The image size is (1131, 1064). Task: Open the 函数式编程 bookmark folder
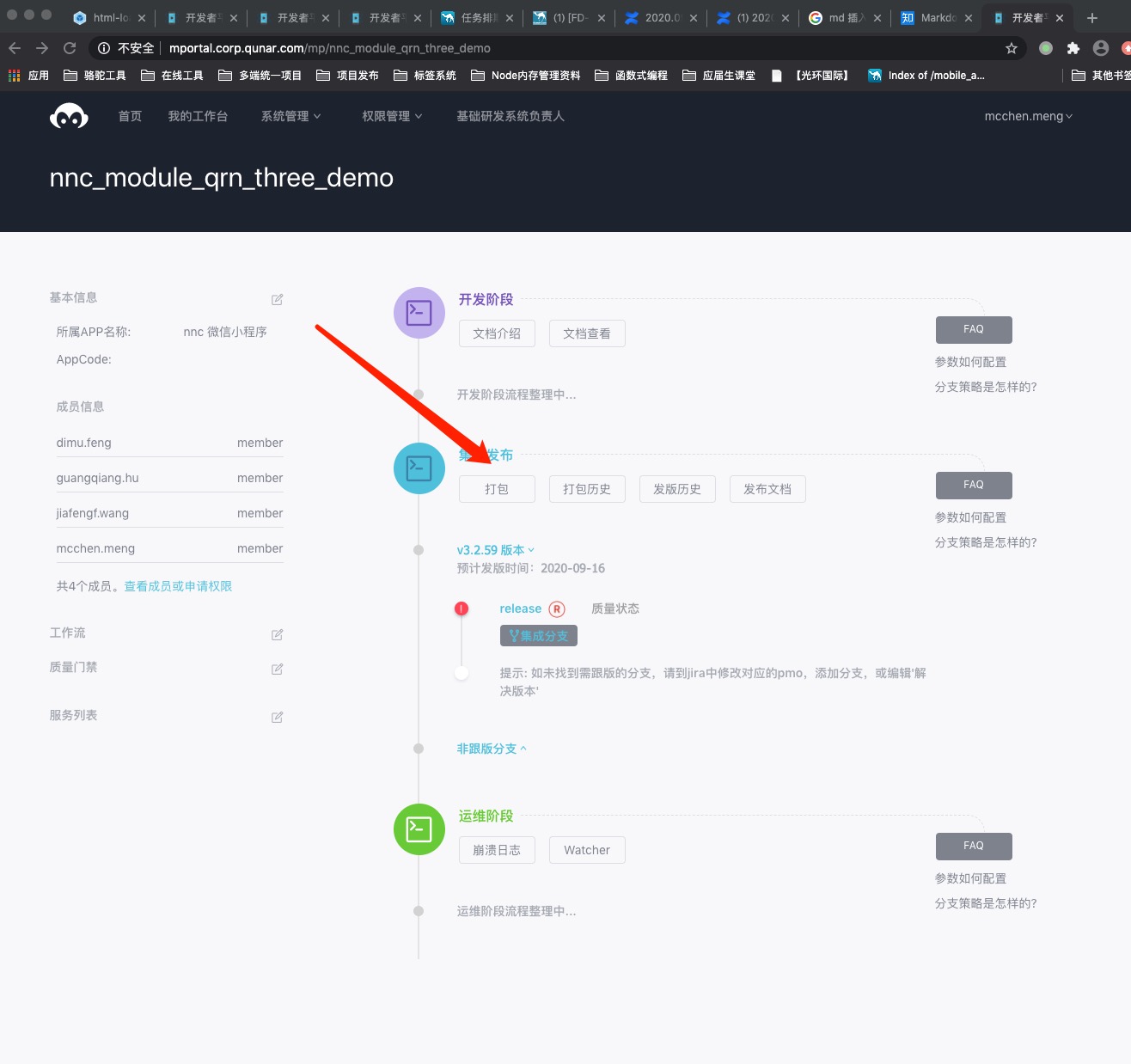(632, 76)
